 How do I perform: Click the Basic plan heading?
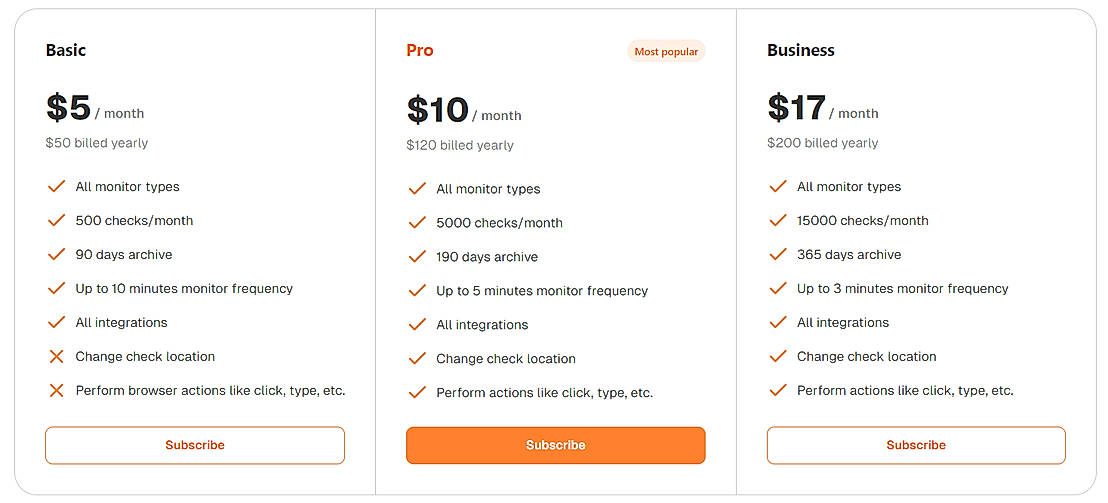pyautogui.click(x=66, y=50)
